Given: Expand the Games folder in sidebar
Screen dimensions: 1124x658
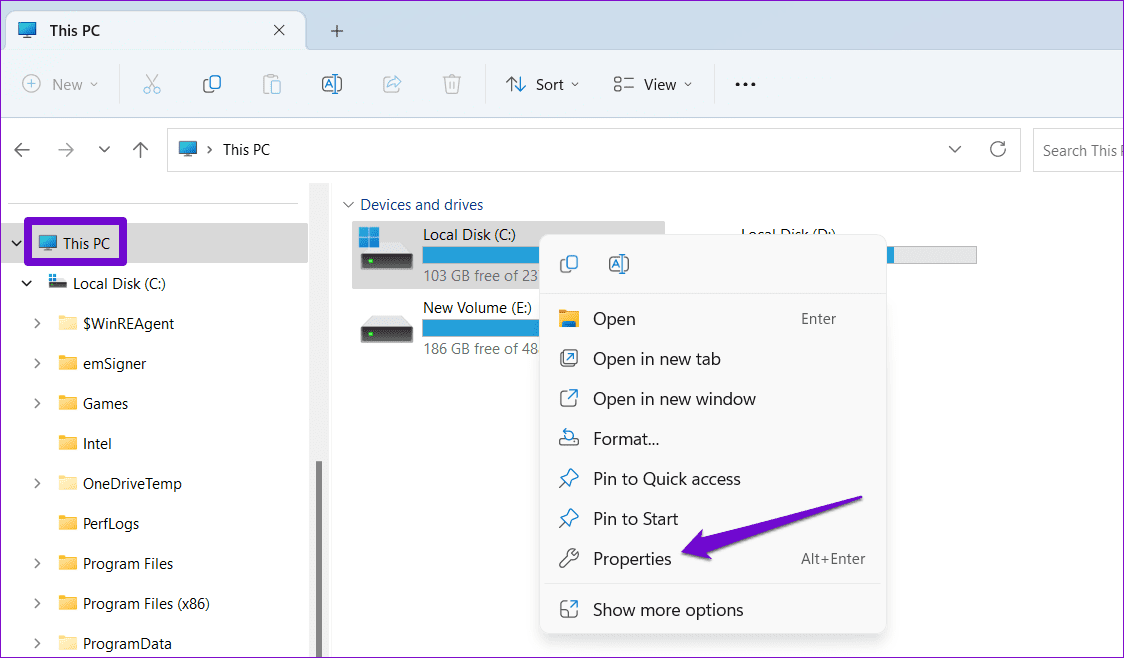Looking at the screenshot, I should click(x=37, y=404).
